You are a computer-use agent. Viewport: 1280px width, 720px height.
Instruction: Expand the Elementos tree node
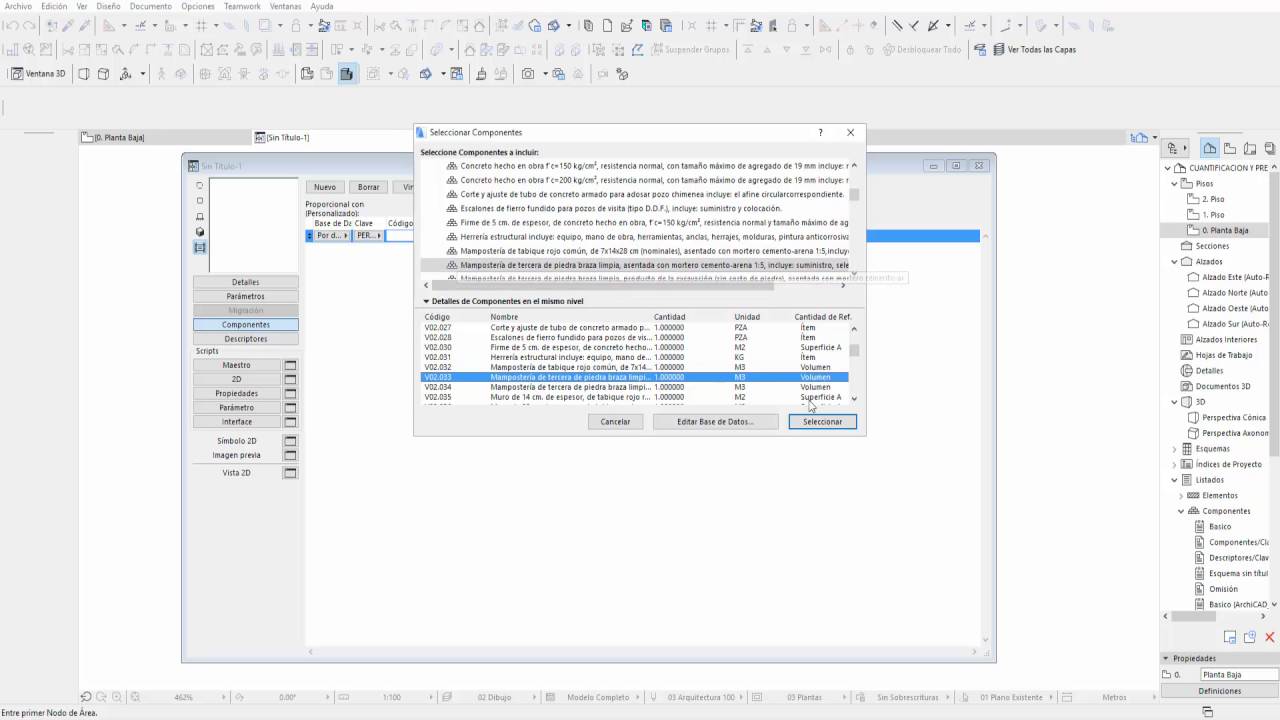click(x=1180, y=496)
